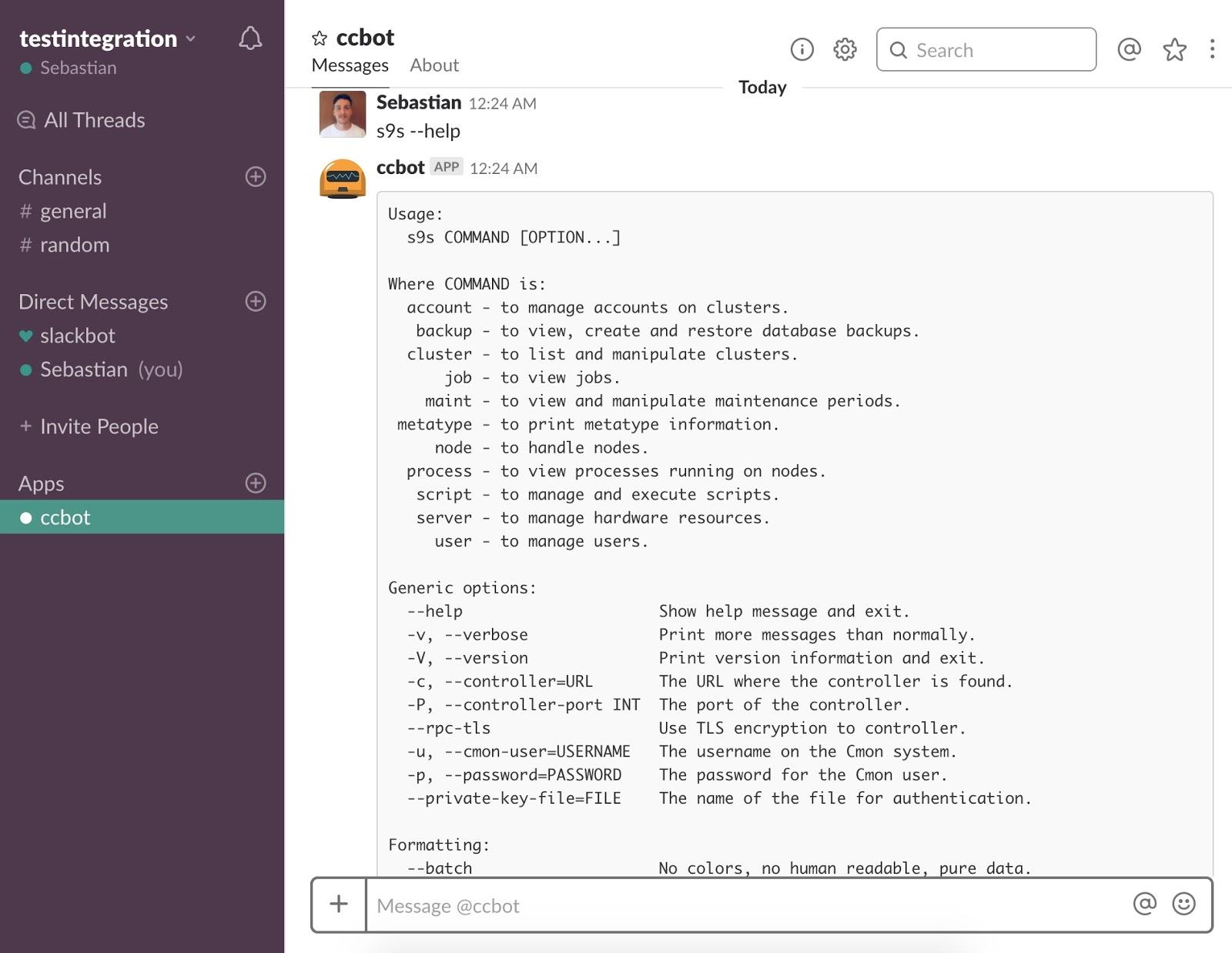Open emoji picker in message box
This screenshot has height=953, width=1232.
coord(1183,904)
